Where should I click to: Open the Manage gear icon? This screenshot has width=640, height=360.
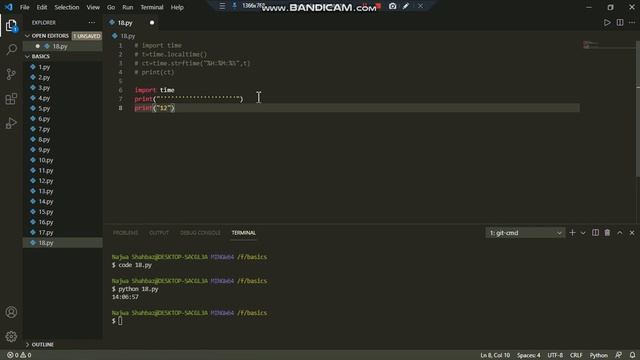click(x=11, y=336)
